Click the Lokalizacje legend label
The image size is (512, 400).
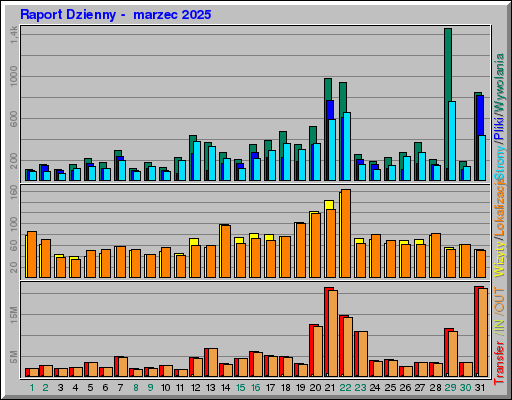point(500,208)
